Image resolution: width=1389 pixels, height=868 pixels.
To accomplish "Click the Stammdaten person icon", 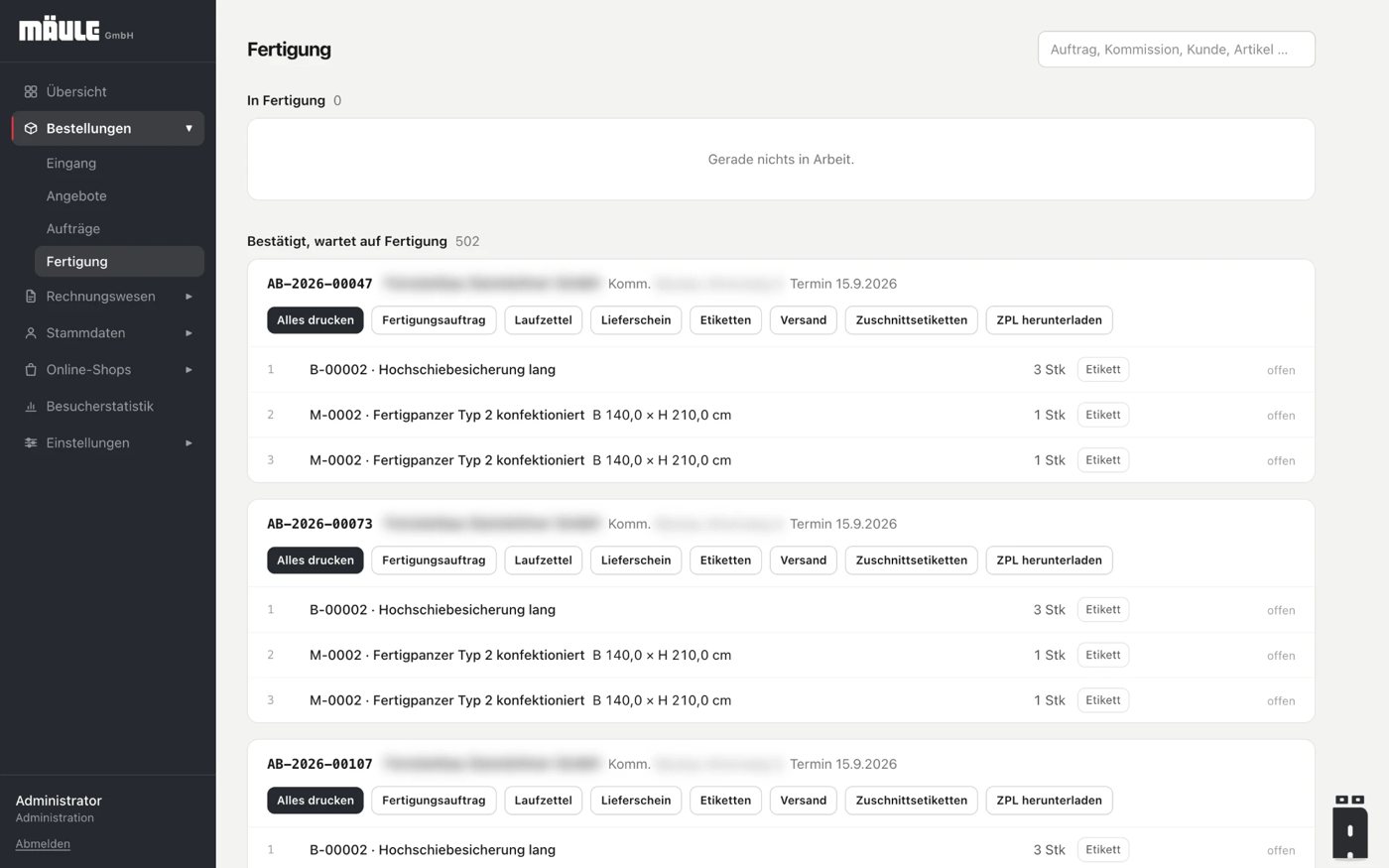I will click(x=31, y=333).
